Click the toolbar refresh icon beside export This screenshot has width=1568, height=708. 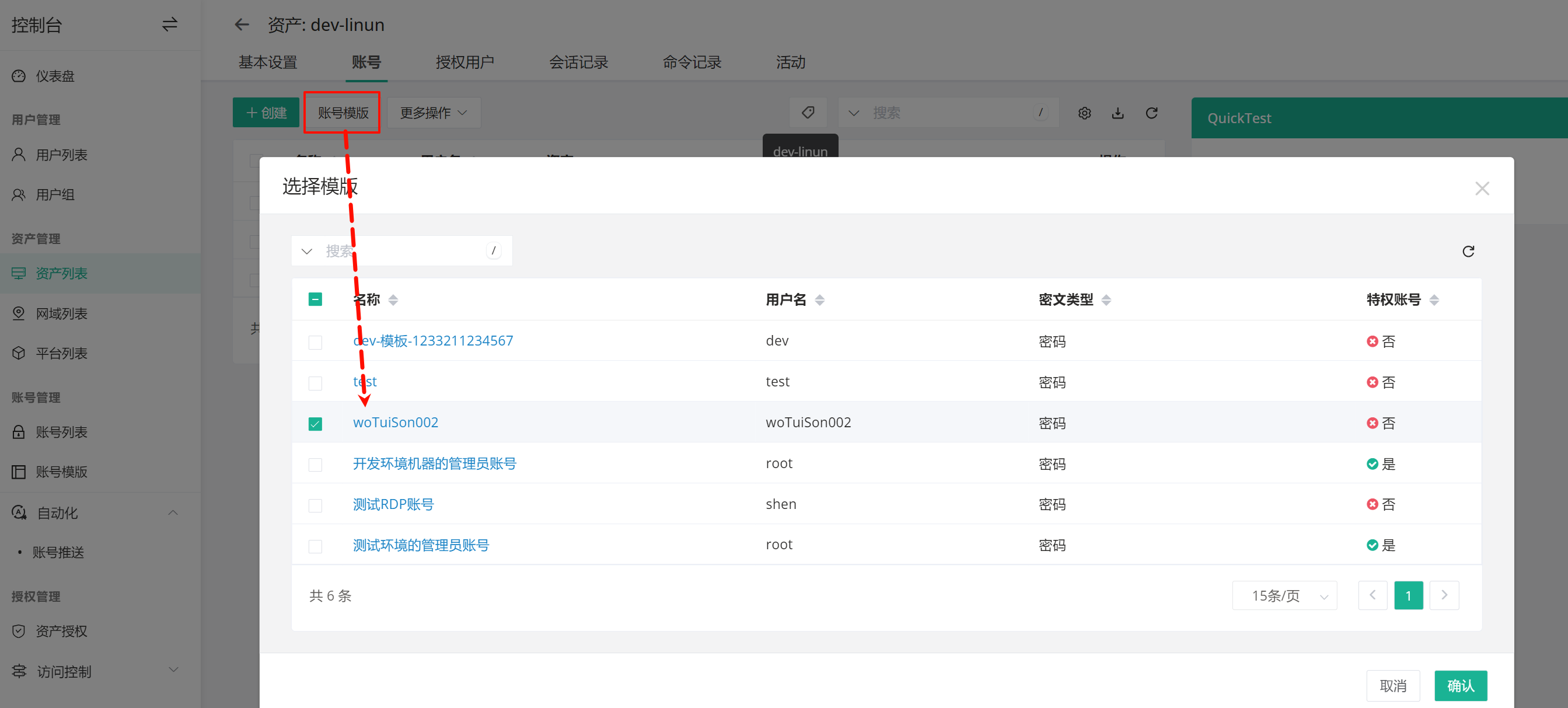click(x=1151, y=113)
